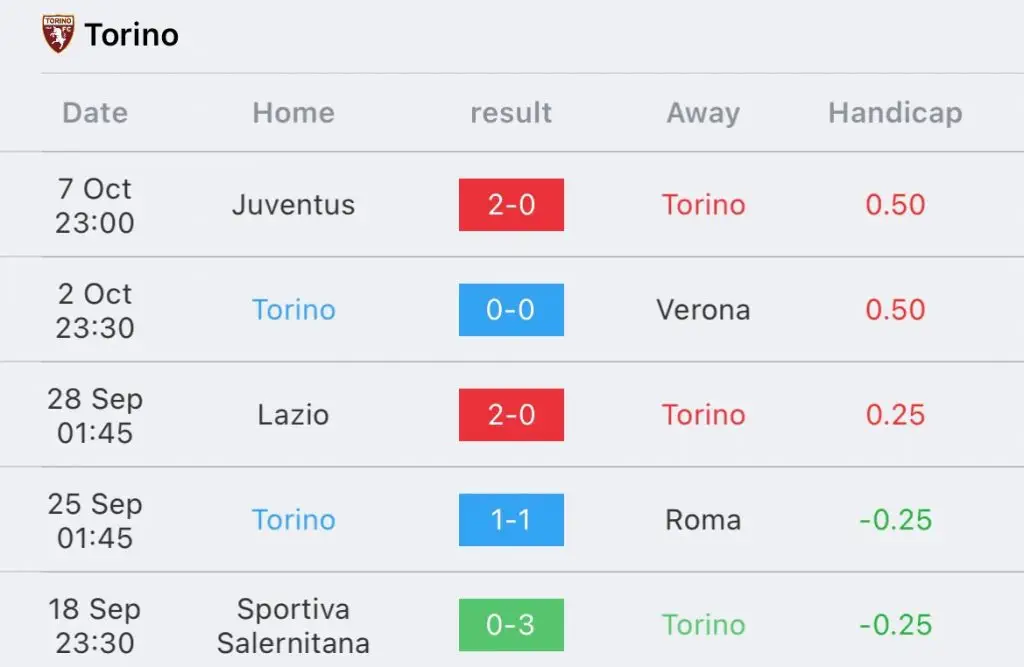Select the Date column header
Viewport: 1024px width, 667px height.
point(95,113)
